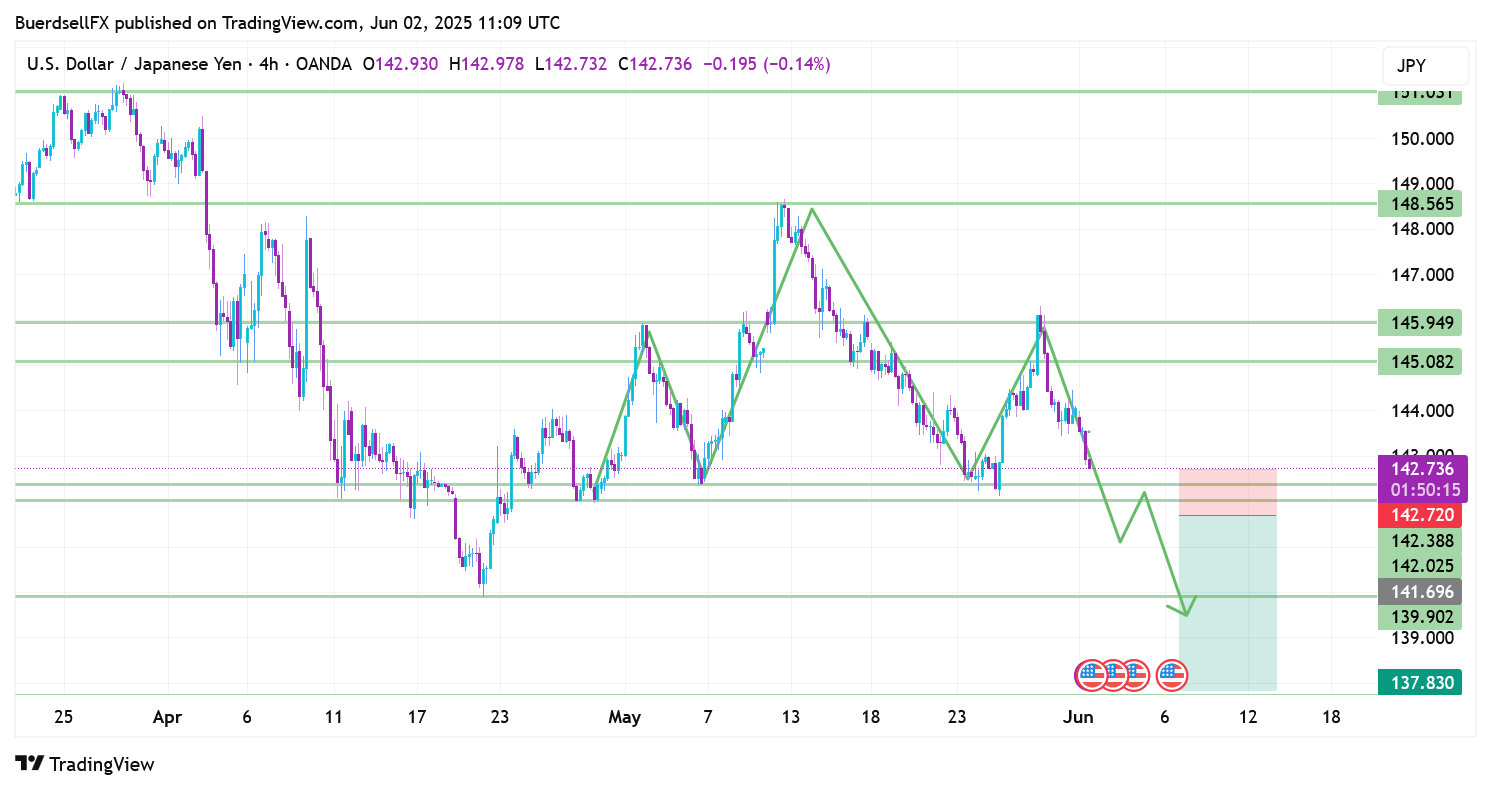Click the 137.830 target price label
The width and height of the screenshot is (1491, 790).
pos(1420,682)
